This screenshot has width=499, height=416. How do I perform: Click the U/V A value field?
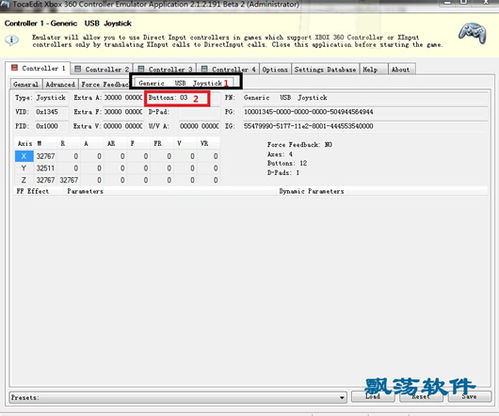[x=199, y=126]
